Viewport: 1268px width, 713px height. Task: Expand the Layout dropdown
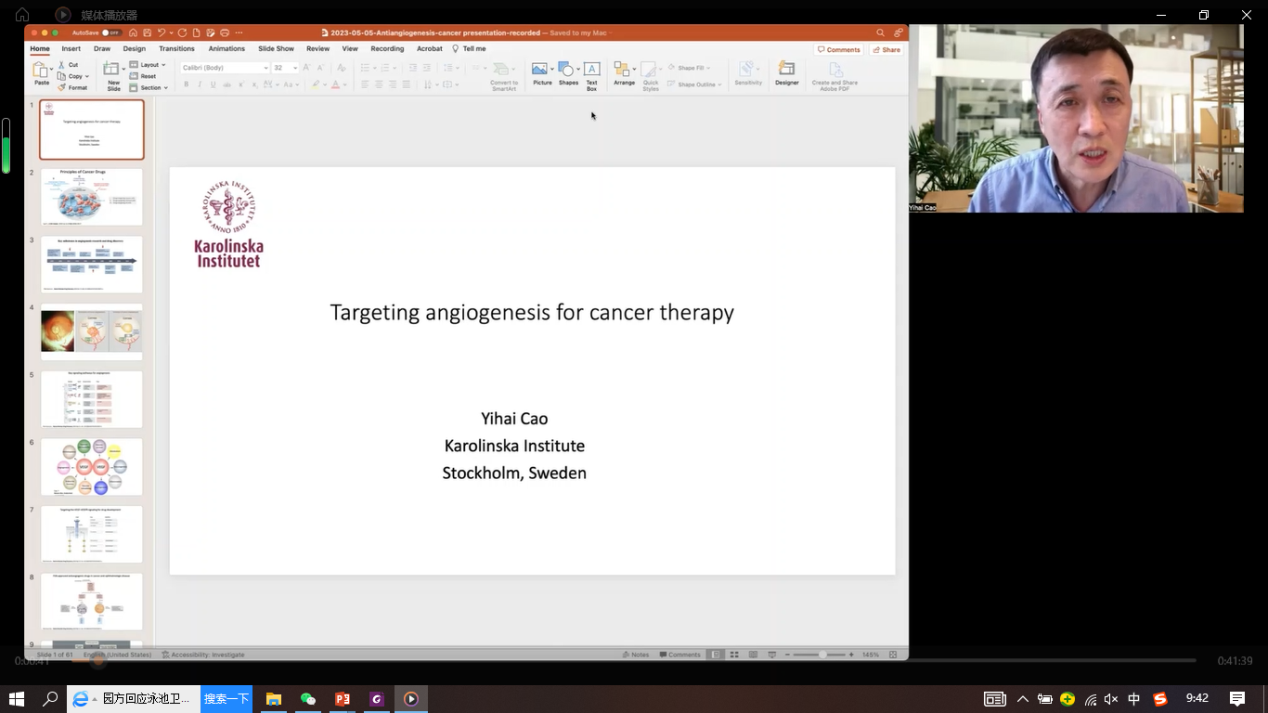pyautogui.click(x=151, y=65)
